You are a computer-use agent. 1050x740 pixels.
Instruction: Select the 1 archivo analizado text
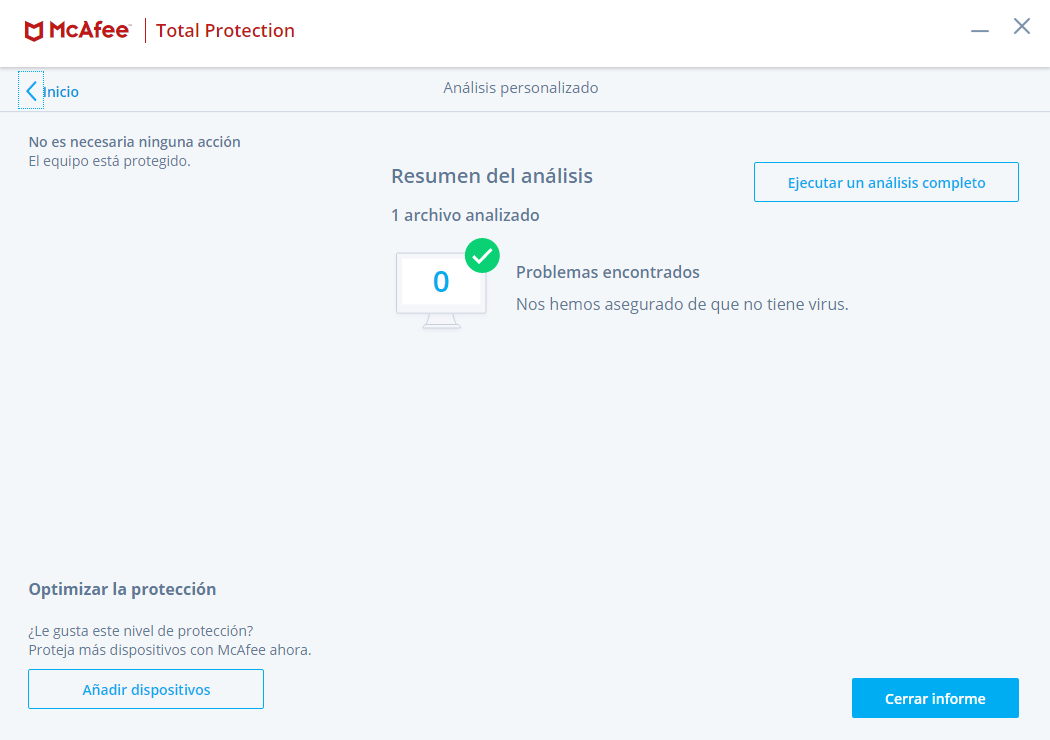tap(465, 215)
